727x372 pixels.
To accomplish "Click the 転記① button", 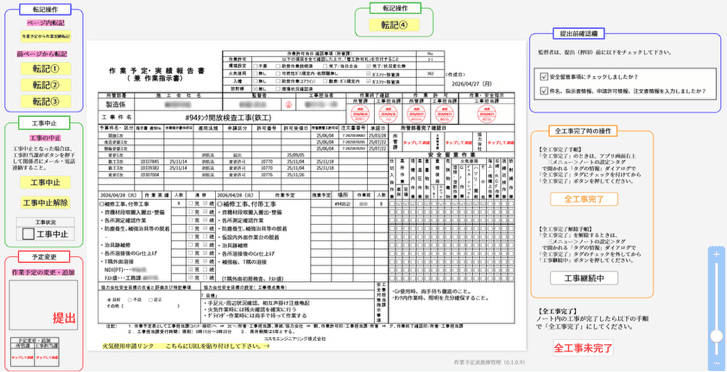I will tap(45, 69).
